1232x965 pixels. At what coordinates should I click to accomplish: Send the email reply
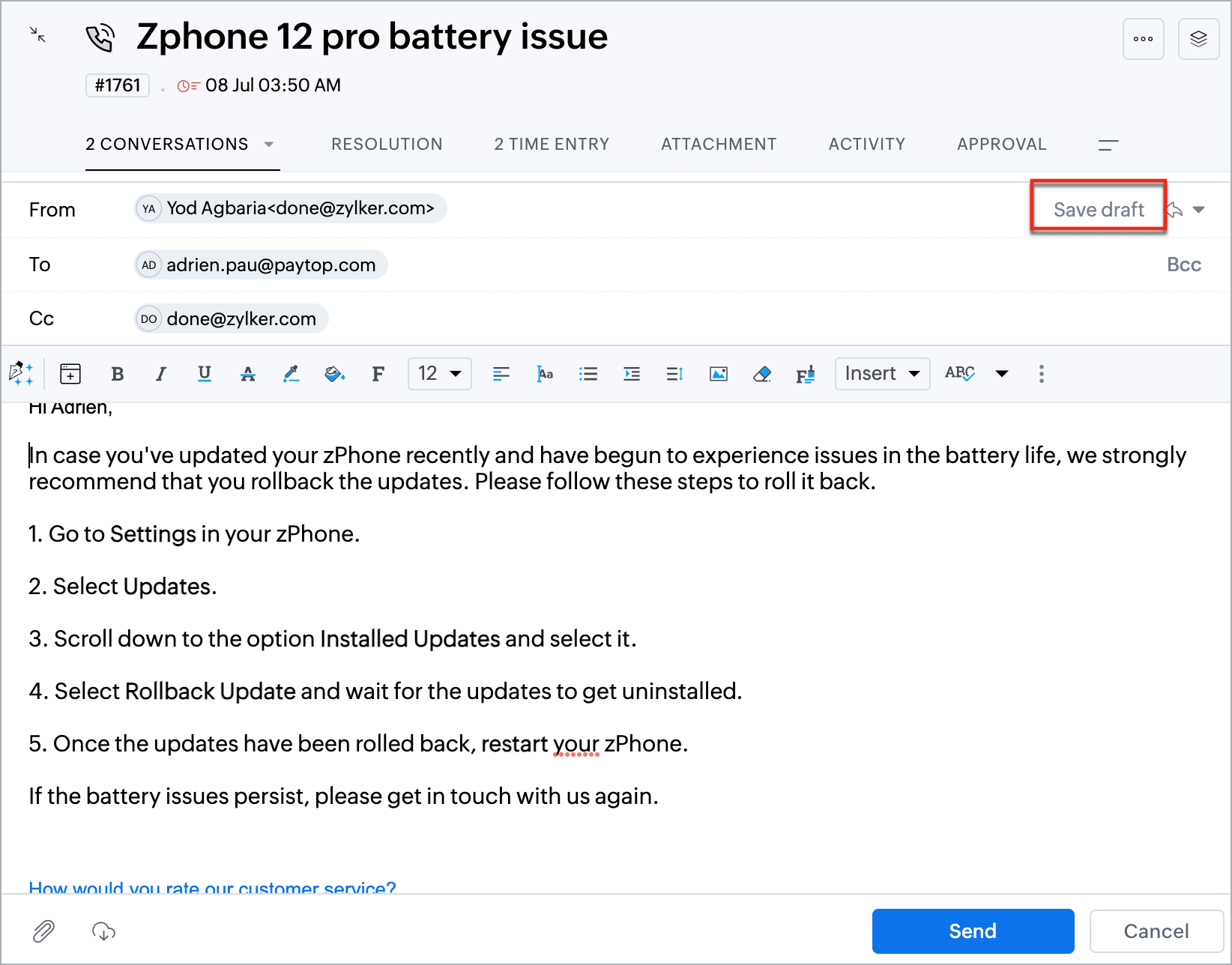973,931
